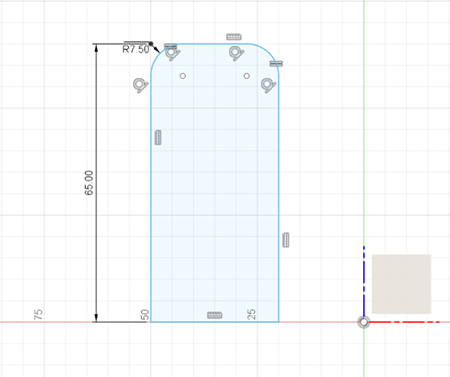Select the R7.50 radius dimension label
This screenshot has height=377, width=450.
[x=136, y=49]
